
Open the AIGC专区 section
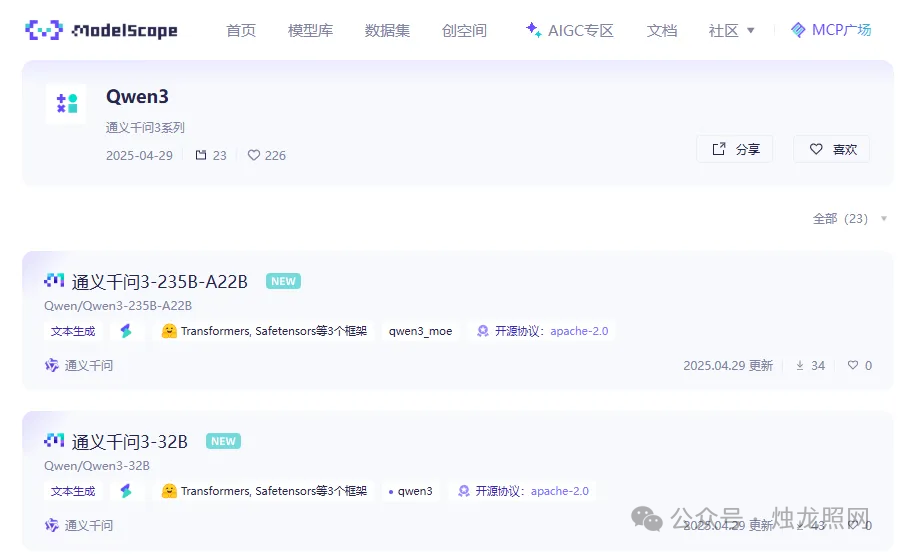click(x=580, y=30)
